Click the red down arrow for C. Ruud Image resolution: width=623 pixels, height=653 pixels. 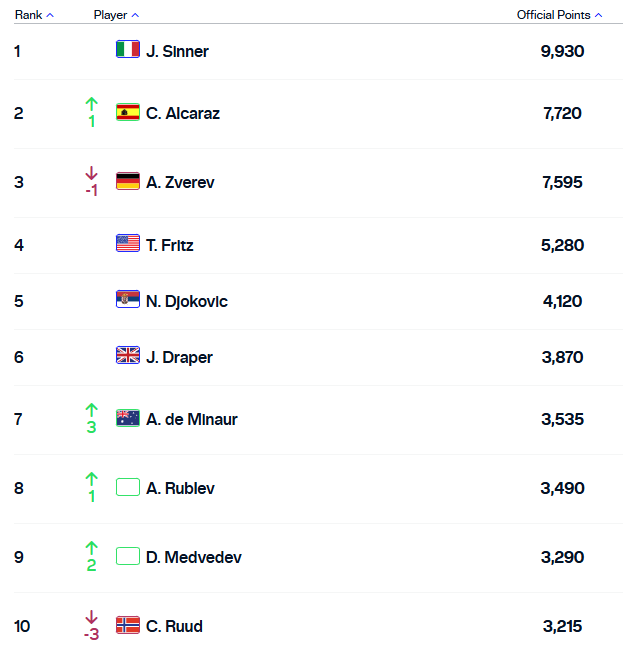92,617
